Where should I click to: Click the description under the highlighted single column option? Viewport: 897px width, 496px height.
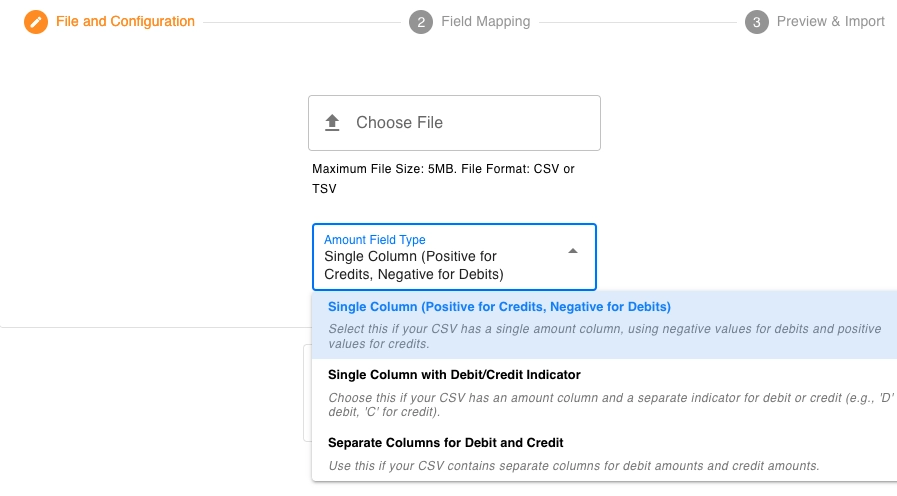604,336
